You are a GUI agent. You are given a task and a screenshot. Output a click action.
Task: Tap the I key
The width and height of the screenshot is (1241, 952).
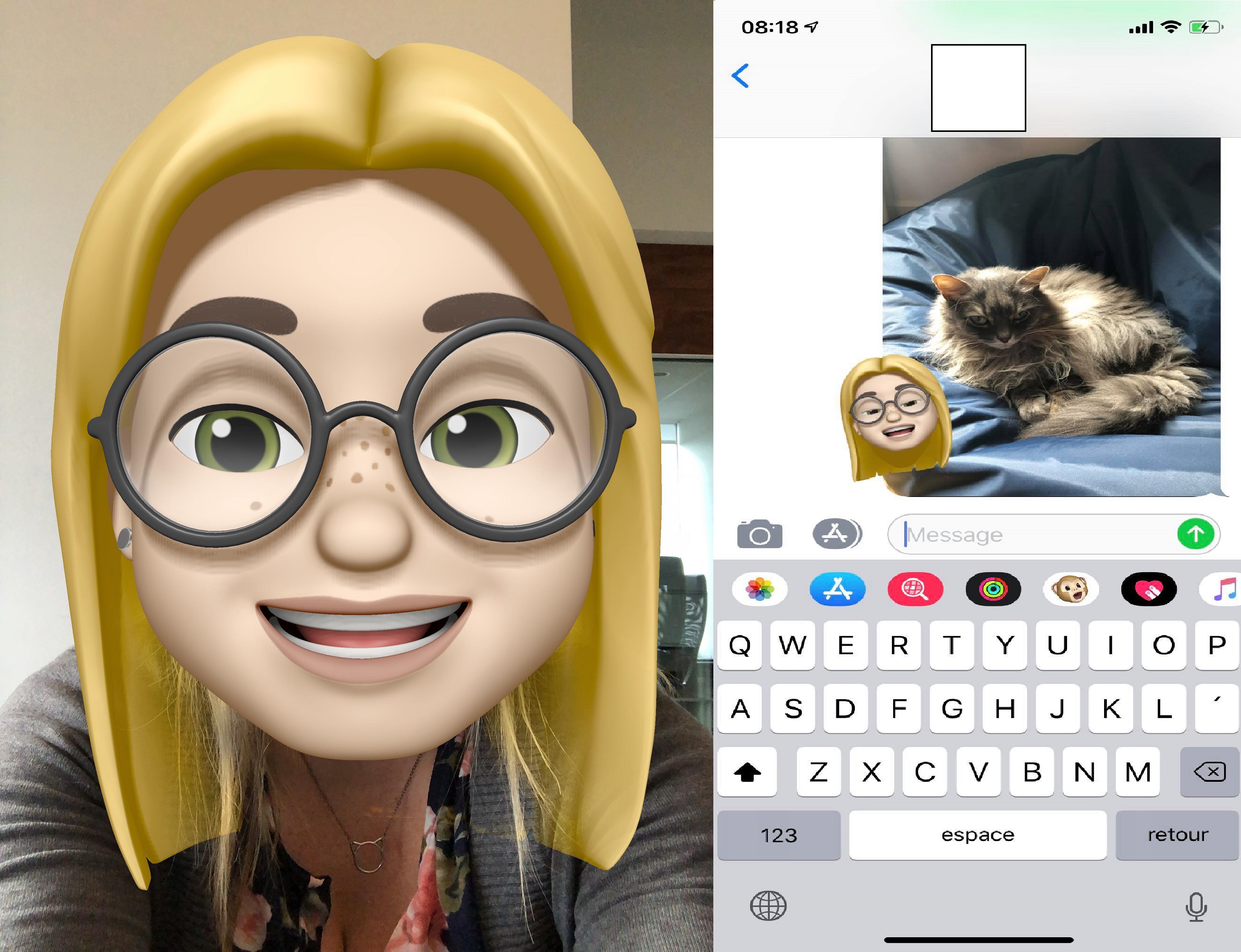[1111, 645]
